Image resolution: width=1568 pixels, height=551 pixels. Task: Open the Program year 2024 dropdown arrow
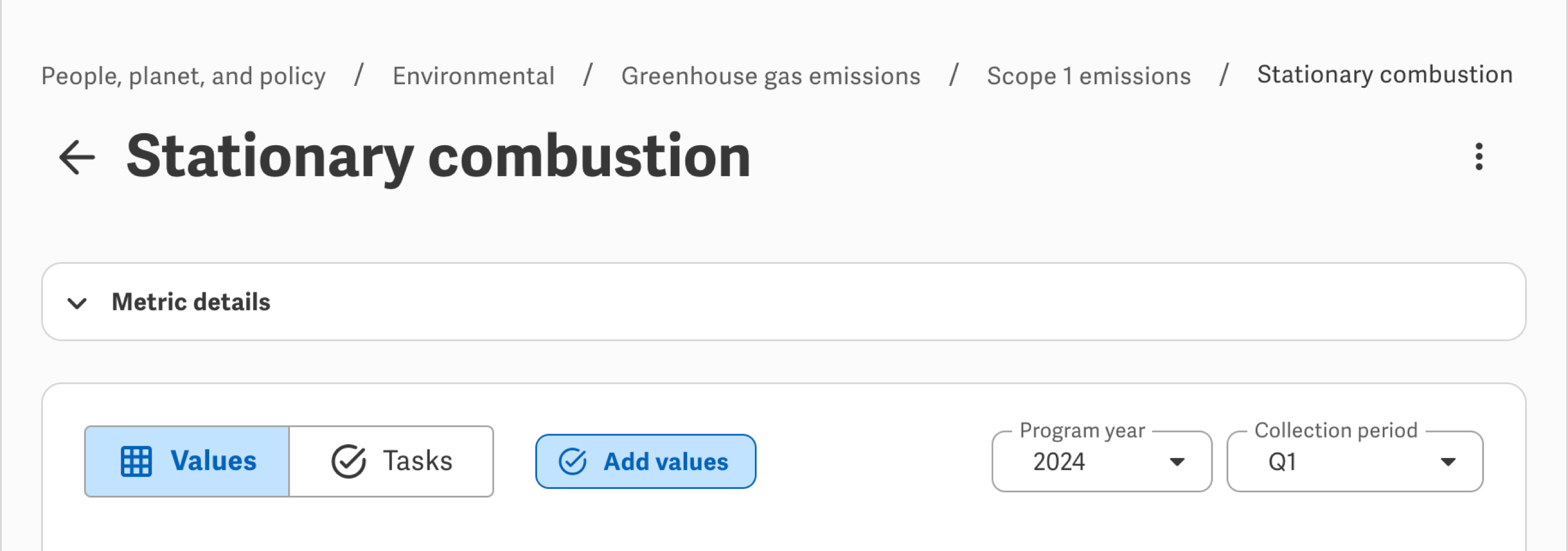[1177, 462]
